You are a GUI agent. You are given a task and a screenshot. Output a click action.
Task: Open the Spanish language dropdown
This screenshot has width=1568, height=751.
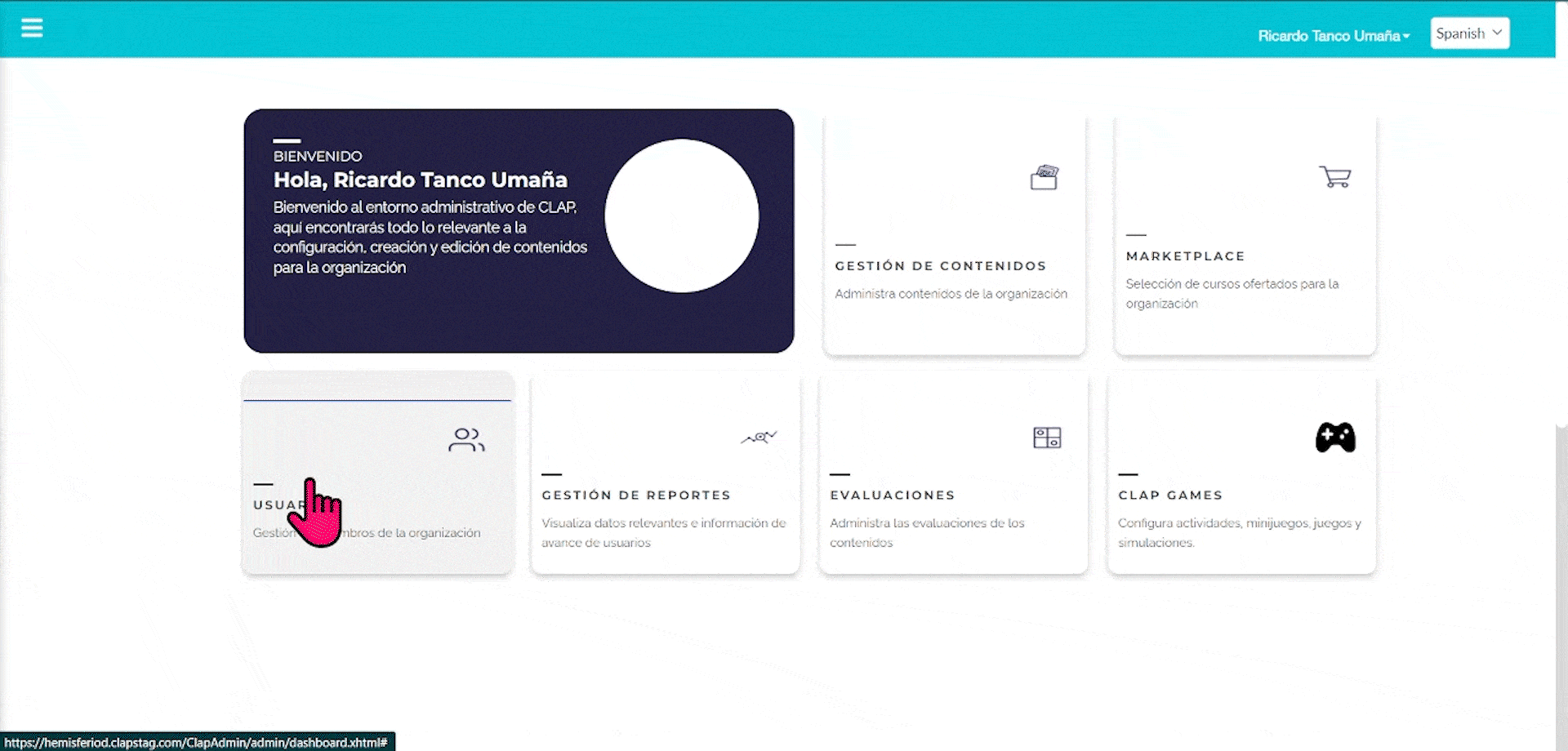click(x=1469, y=33)
